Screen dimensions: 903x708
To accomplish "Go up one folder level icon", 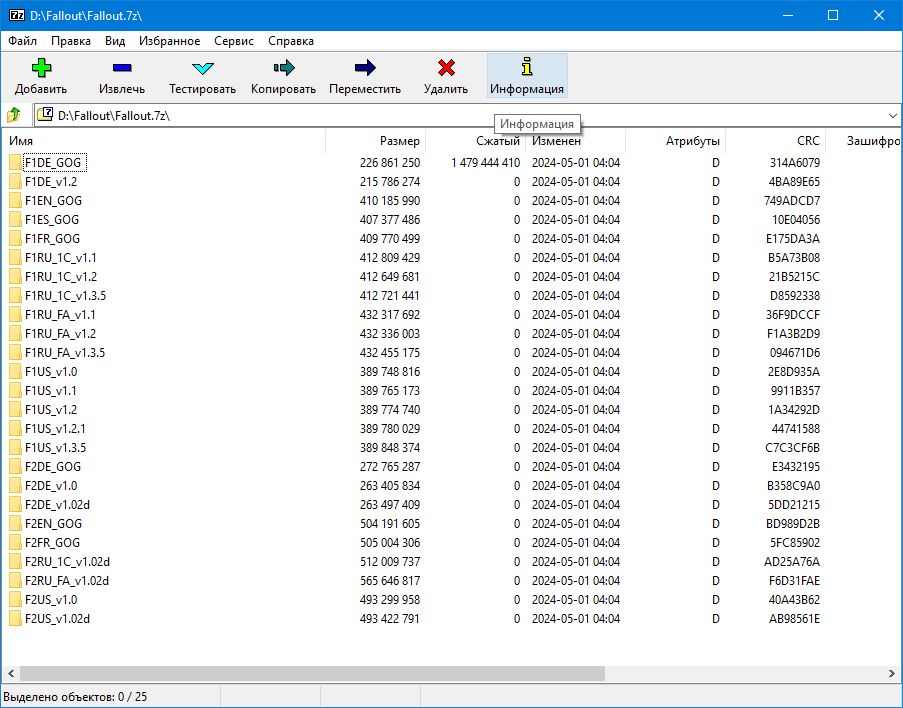I will click(14, 115).
